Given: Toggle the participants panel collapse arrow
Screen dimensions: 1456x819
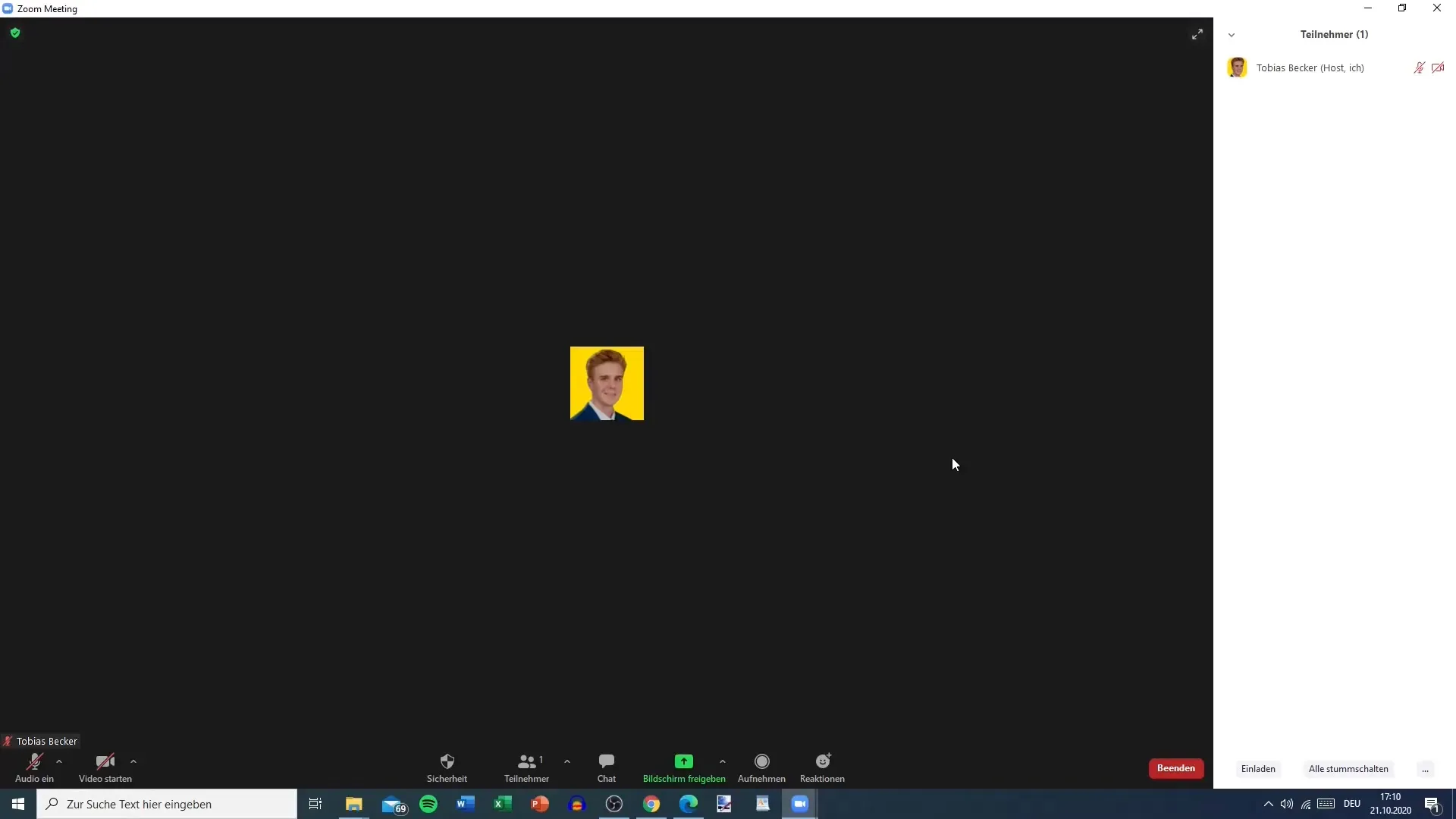Looking at the screenshot, I should pos(1232,34).
